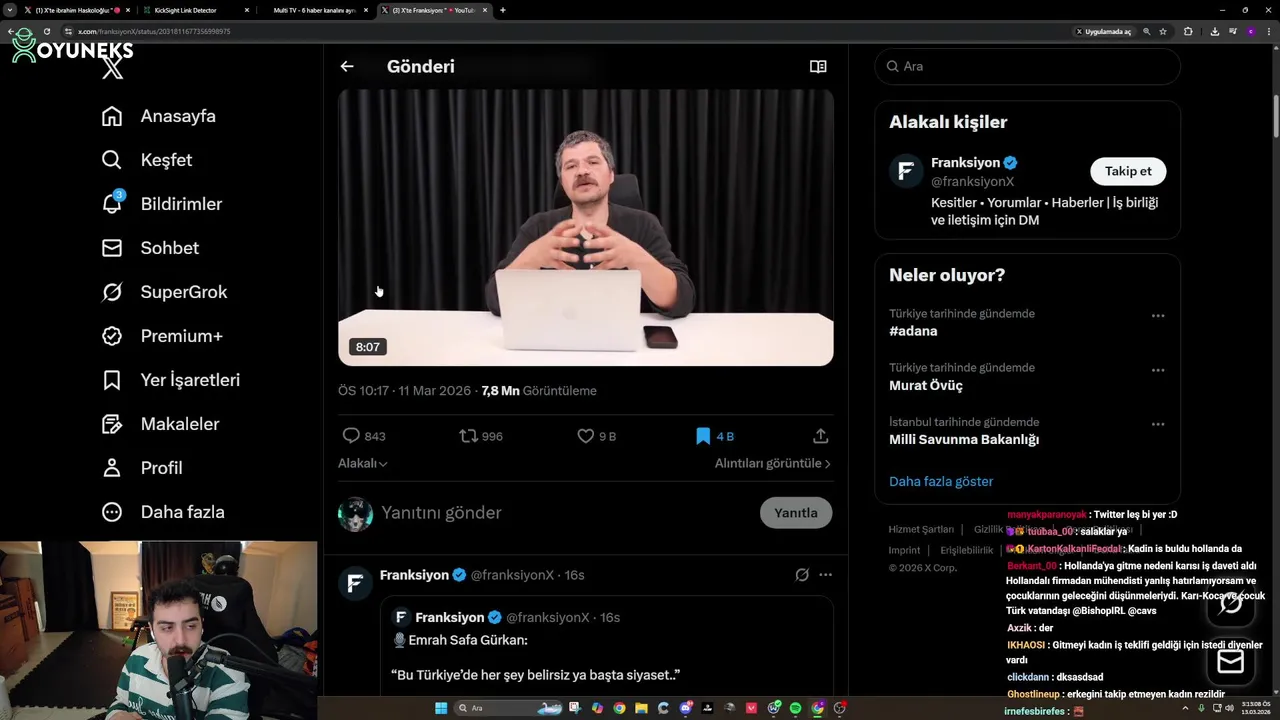Open a new browser tab
1280x720 pixels.
pos(502,10)
